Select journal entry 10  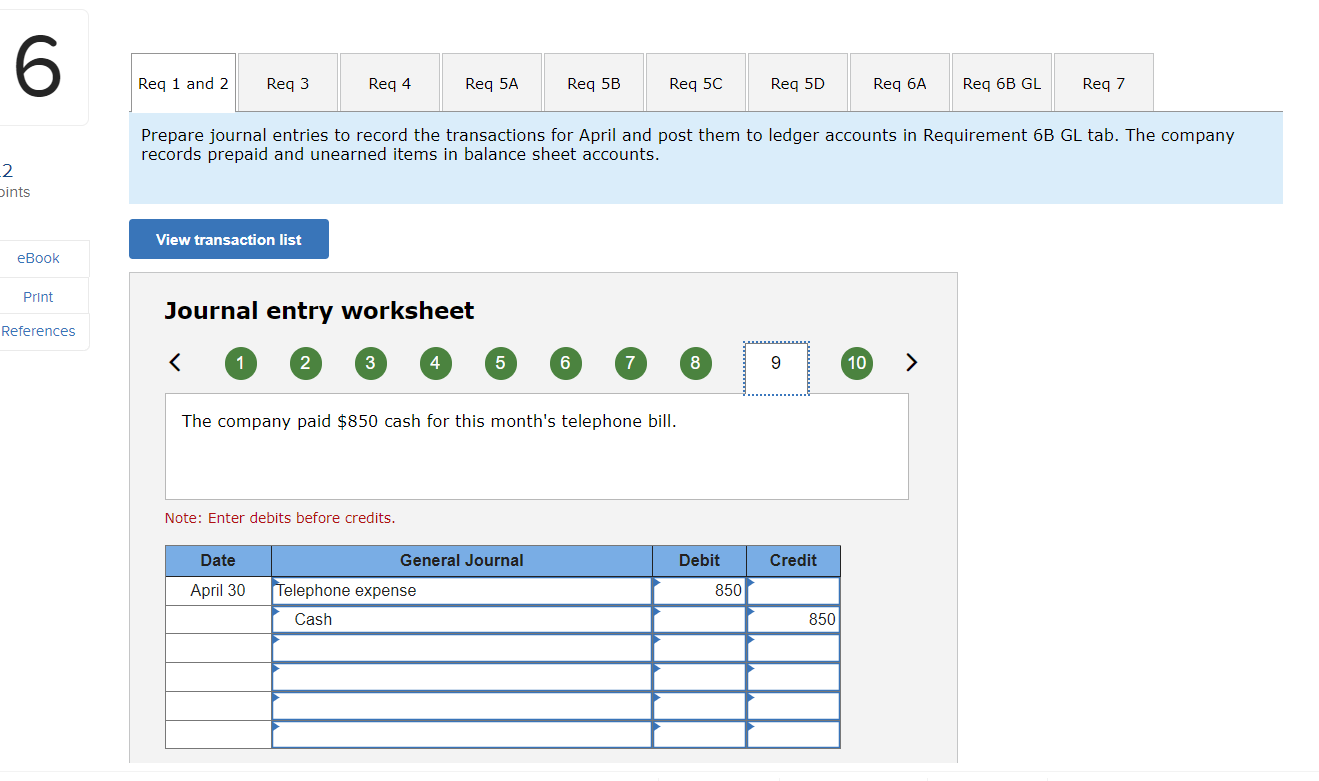pos(856,363)
